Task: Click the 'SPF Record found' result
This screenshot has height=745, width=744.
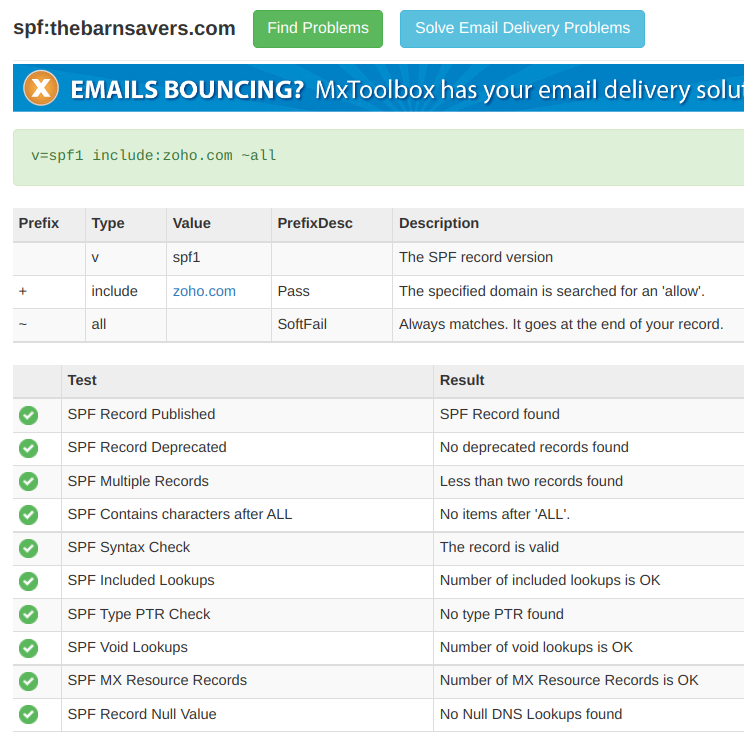Action: (x=500, y=414)
